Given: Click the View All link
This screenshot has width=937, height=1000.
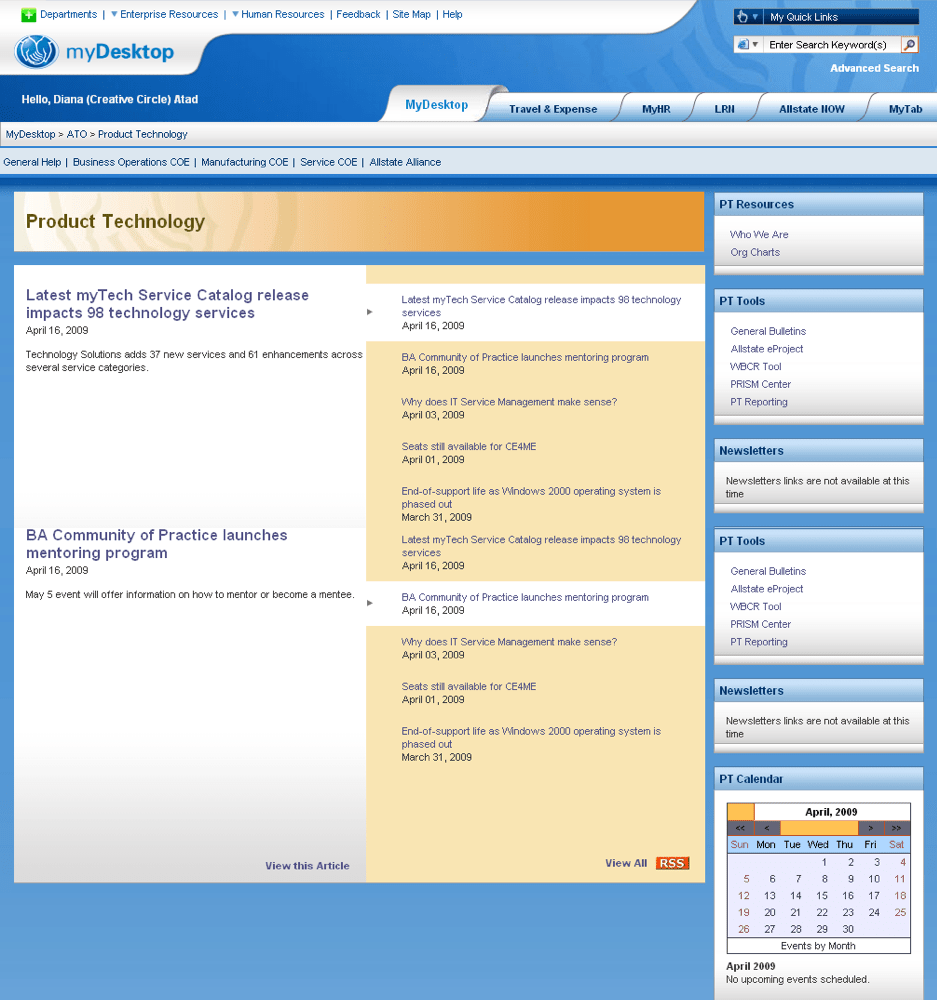Looking at the screenshot, I should pyautogui.click(x=626, y=863).
